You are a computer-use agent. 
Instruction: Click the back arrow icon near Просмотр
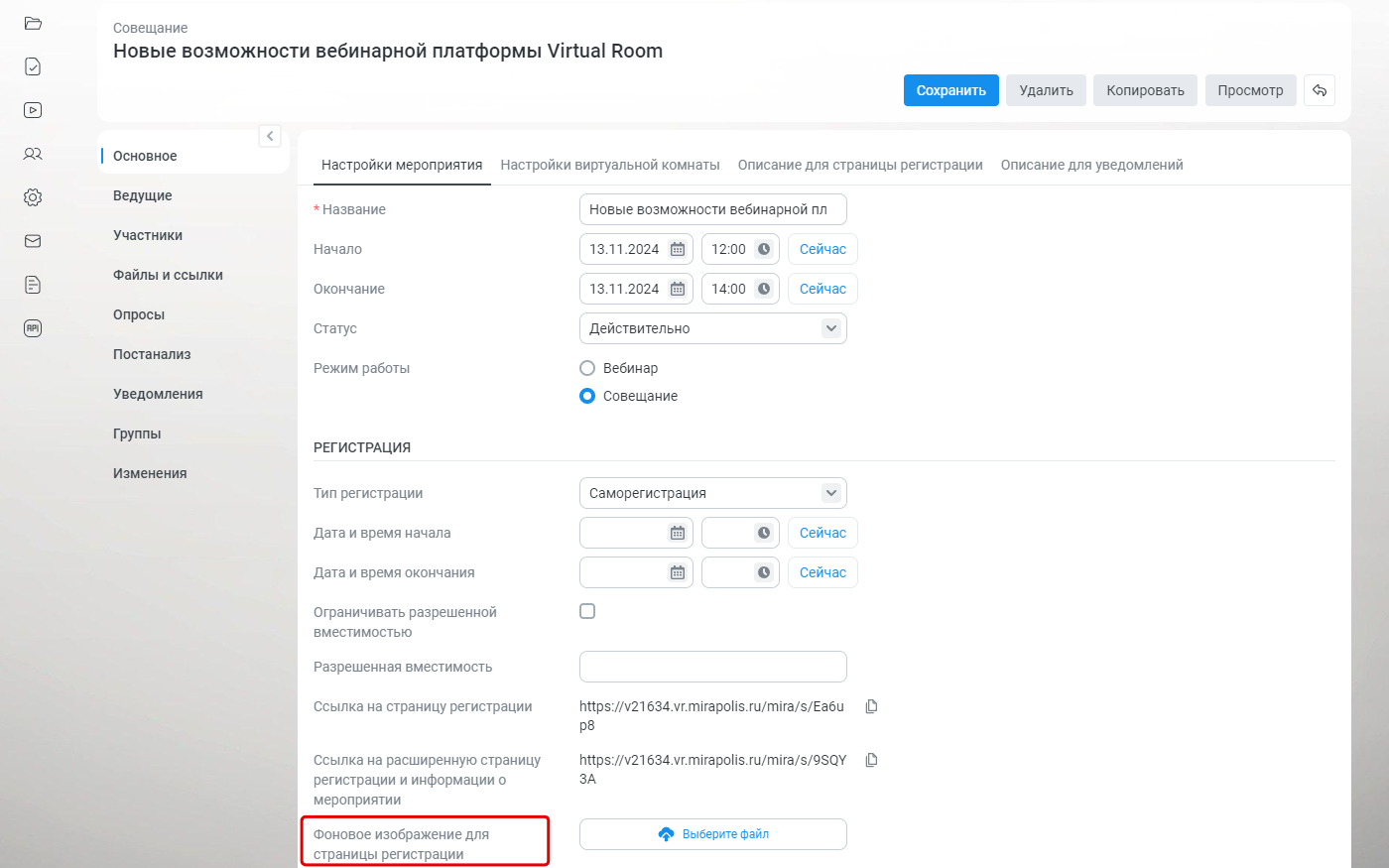tap(1320, 90)
